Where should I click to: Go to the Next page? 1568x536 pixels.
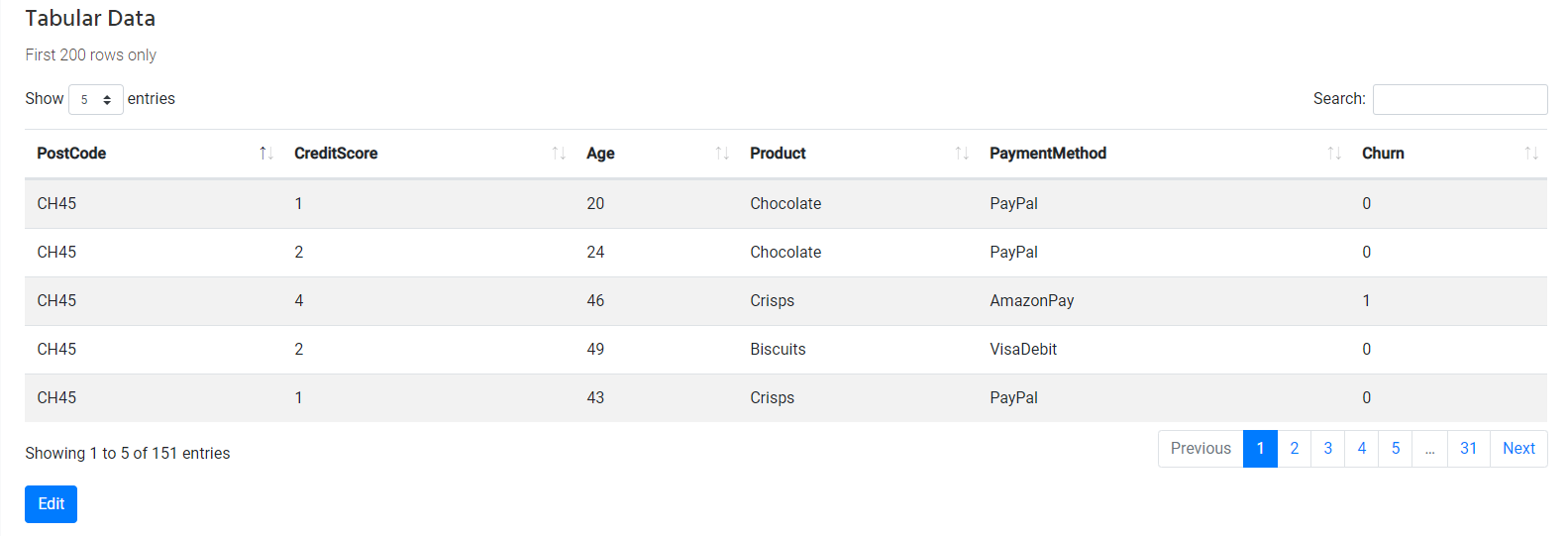click(1517, 449)
